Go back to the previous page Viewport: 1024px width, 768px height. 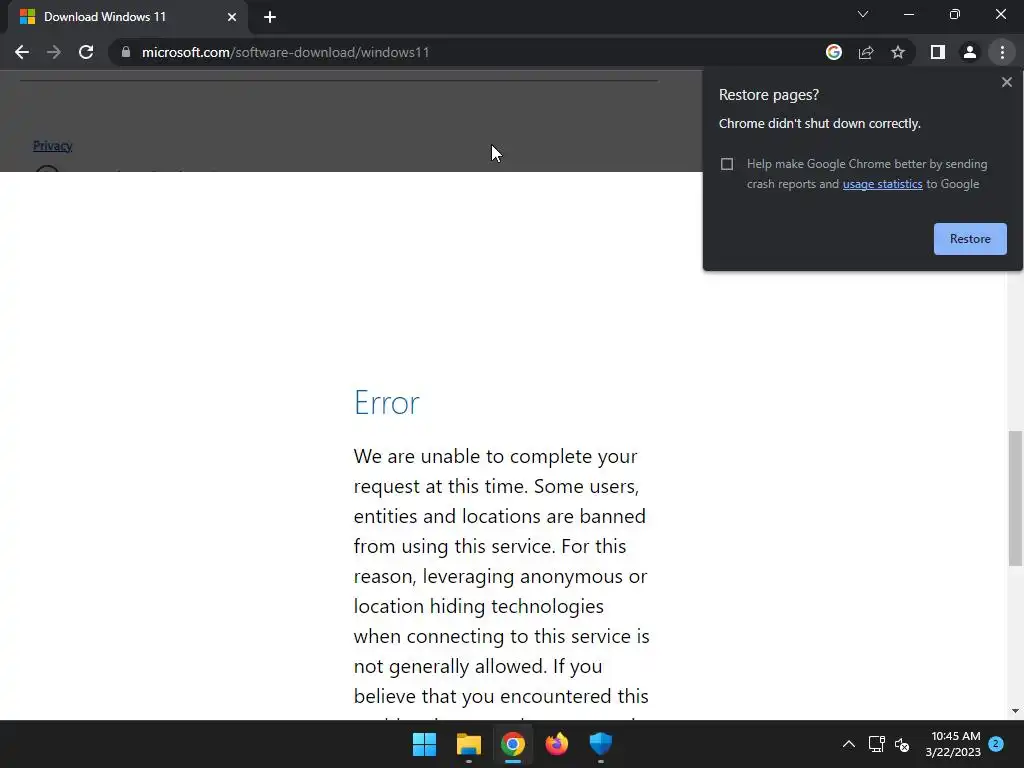tap(22, 52)
